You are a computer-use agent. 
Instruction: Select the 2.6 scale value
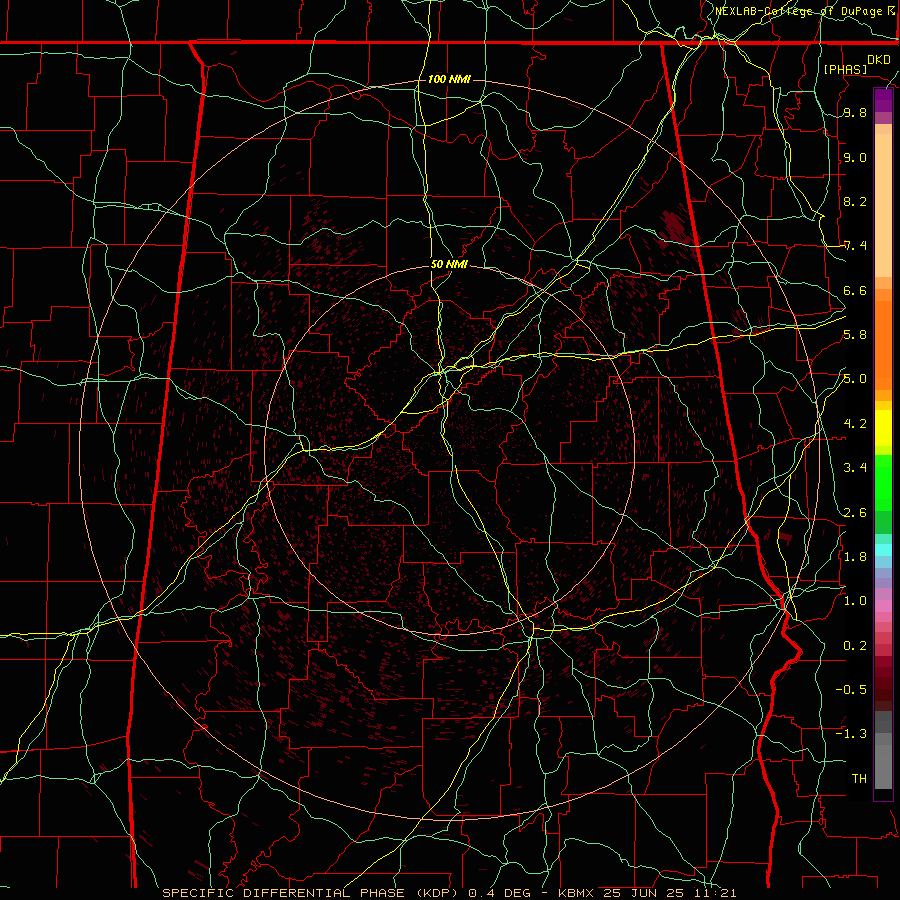[x=855, y=513]
